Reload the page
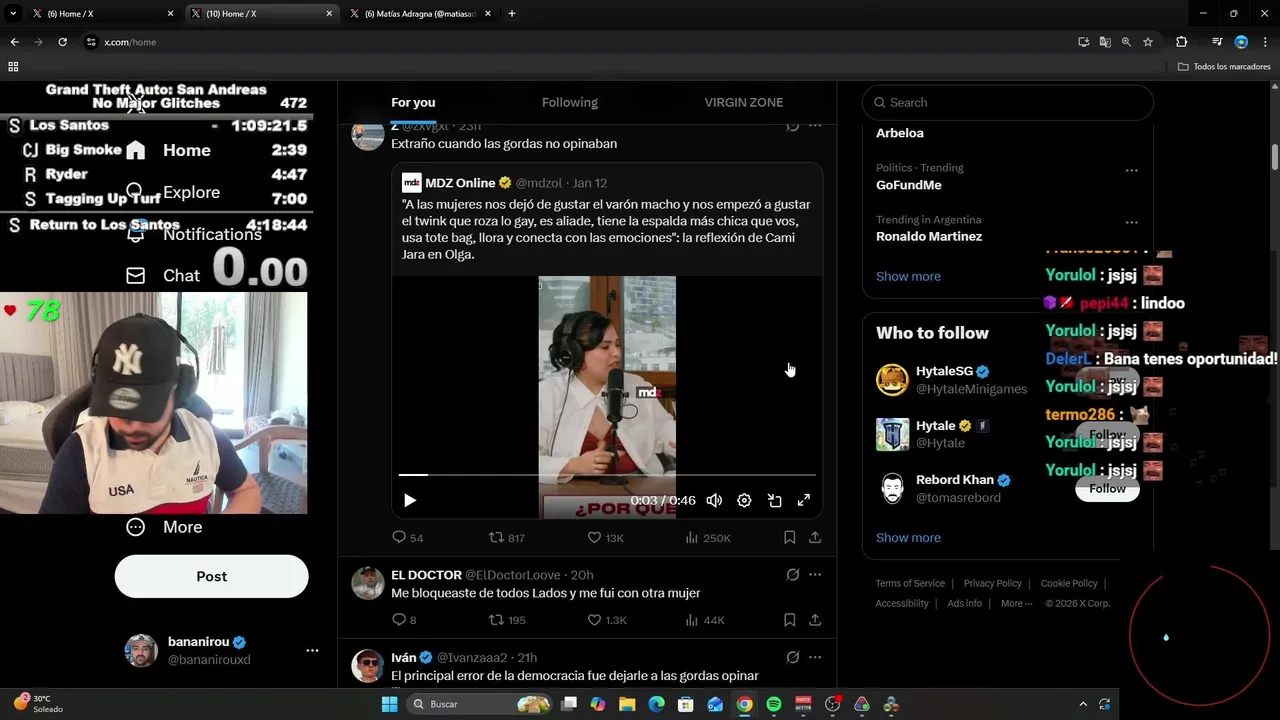 pos(62,42)
